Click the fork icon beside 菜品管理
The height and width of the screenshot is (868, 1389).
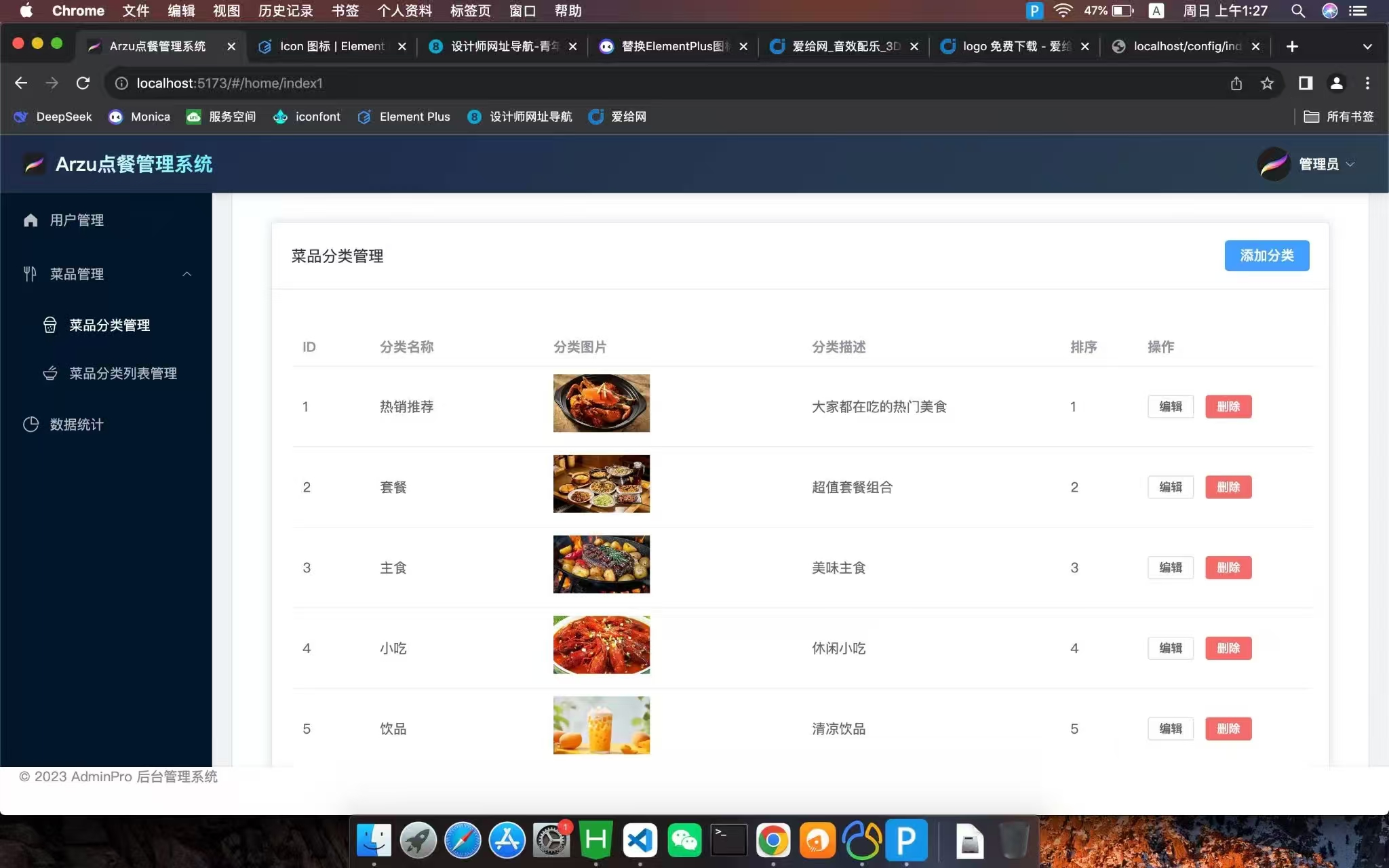(30, 274)
